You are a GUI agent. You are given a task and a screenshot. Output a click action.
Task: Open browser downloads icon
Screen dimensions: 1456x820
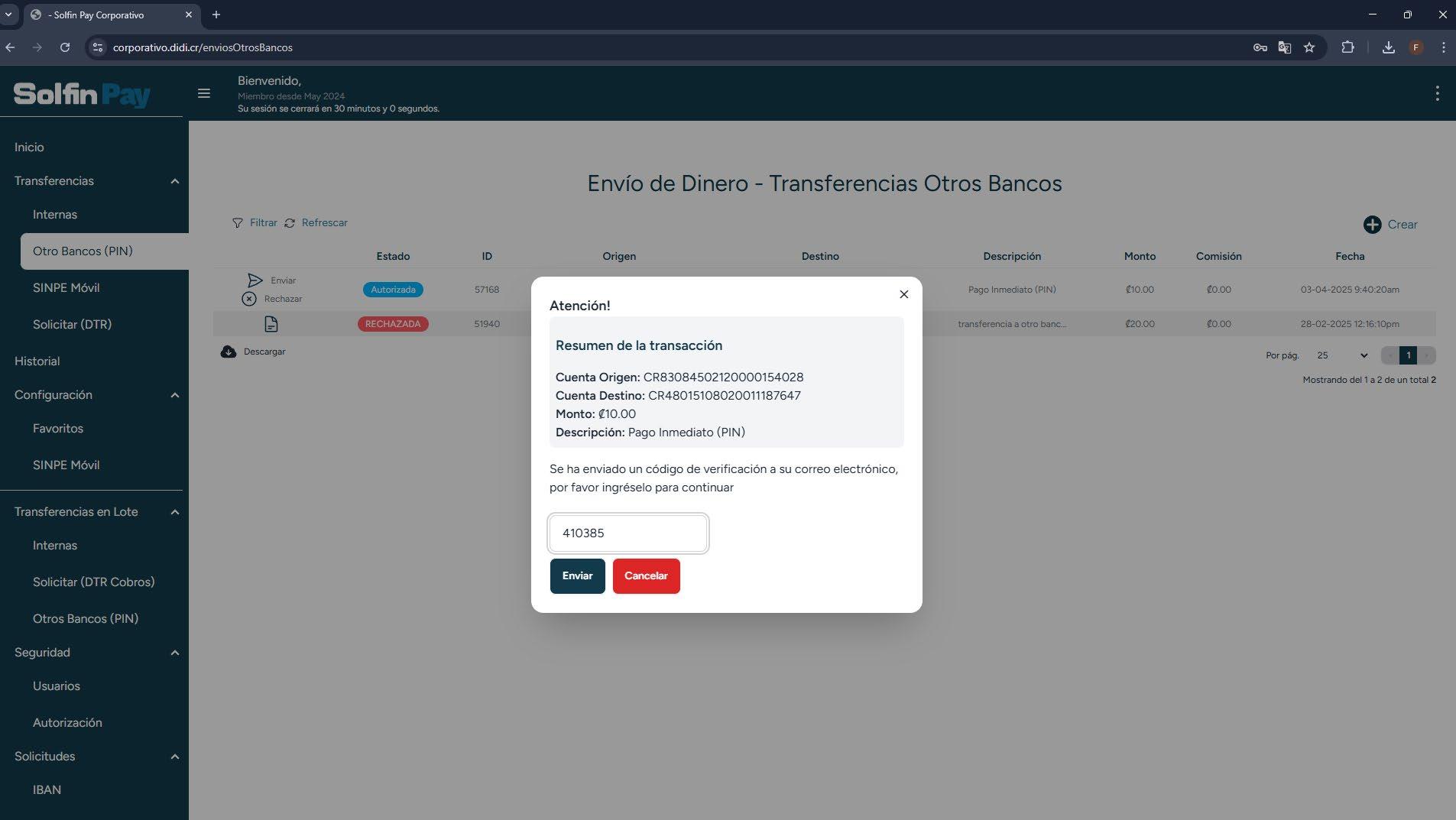[x=1389, y=47]
